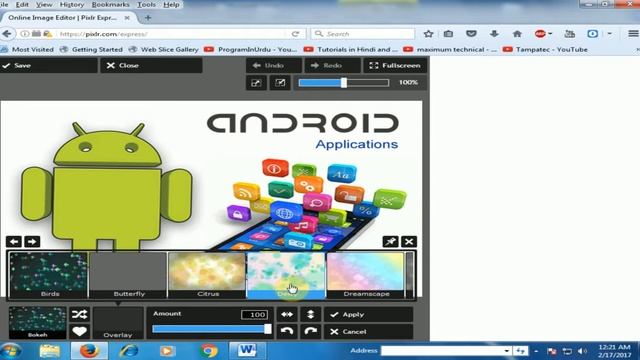Open the Bookmarks menu
The image size is (640, 360).
click(110, 4)
